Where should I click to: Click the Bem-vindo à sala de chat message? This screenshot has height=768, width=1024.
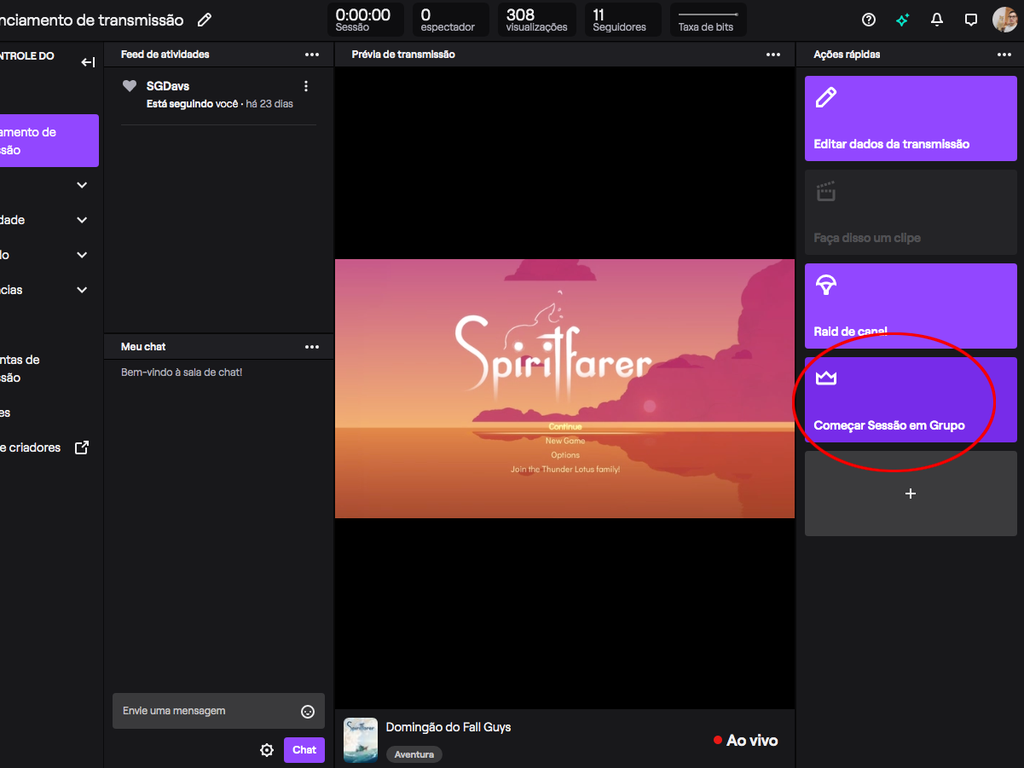tap(182, 372)
